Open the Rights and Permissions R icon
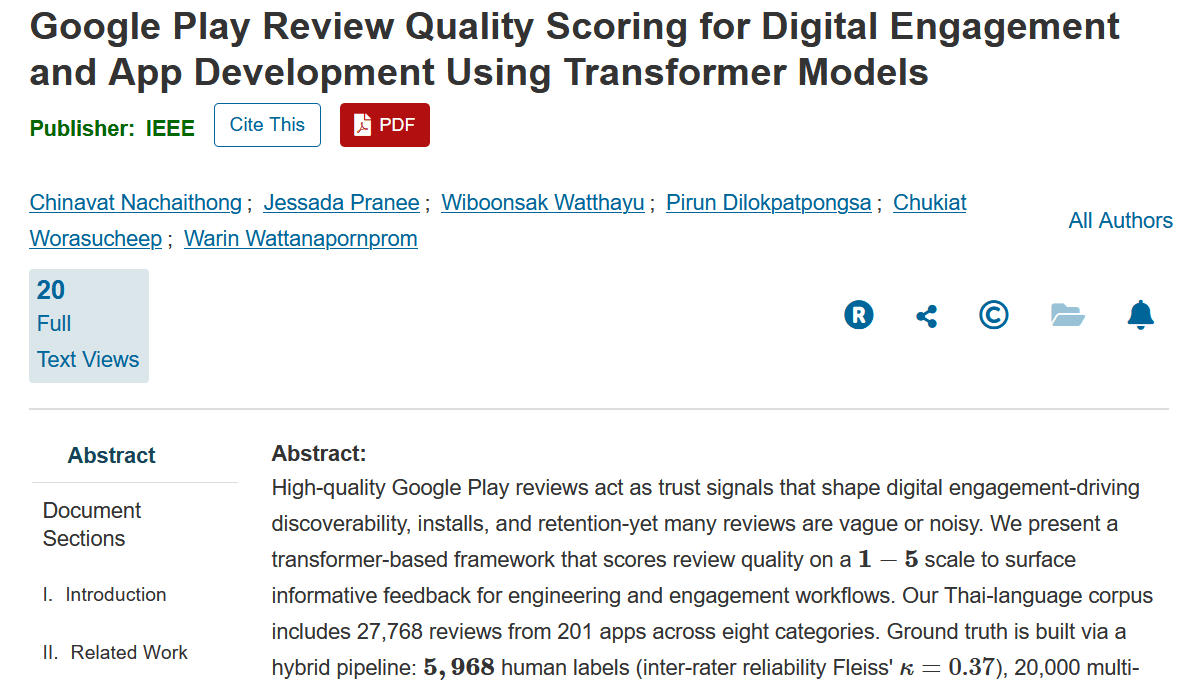The image size is (1182, 686). [859, 314]
